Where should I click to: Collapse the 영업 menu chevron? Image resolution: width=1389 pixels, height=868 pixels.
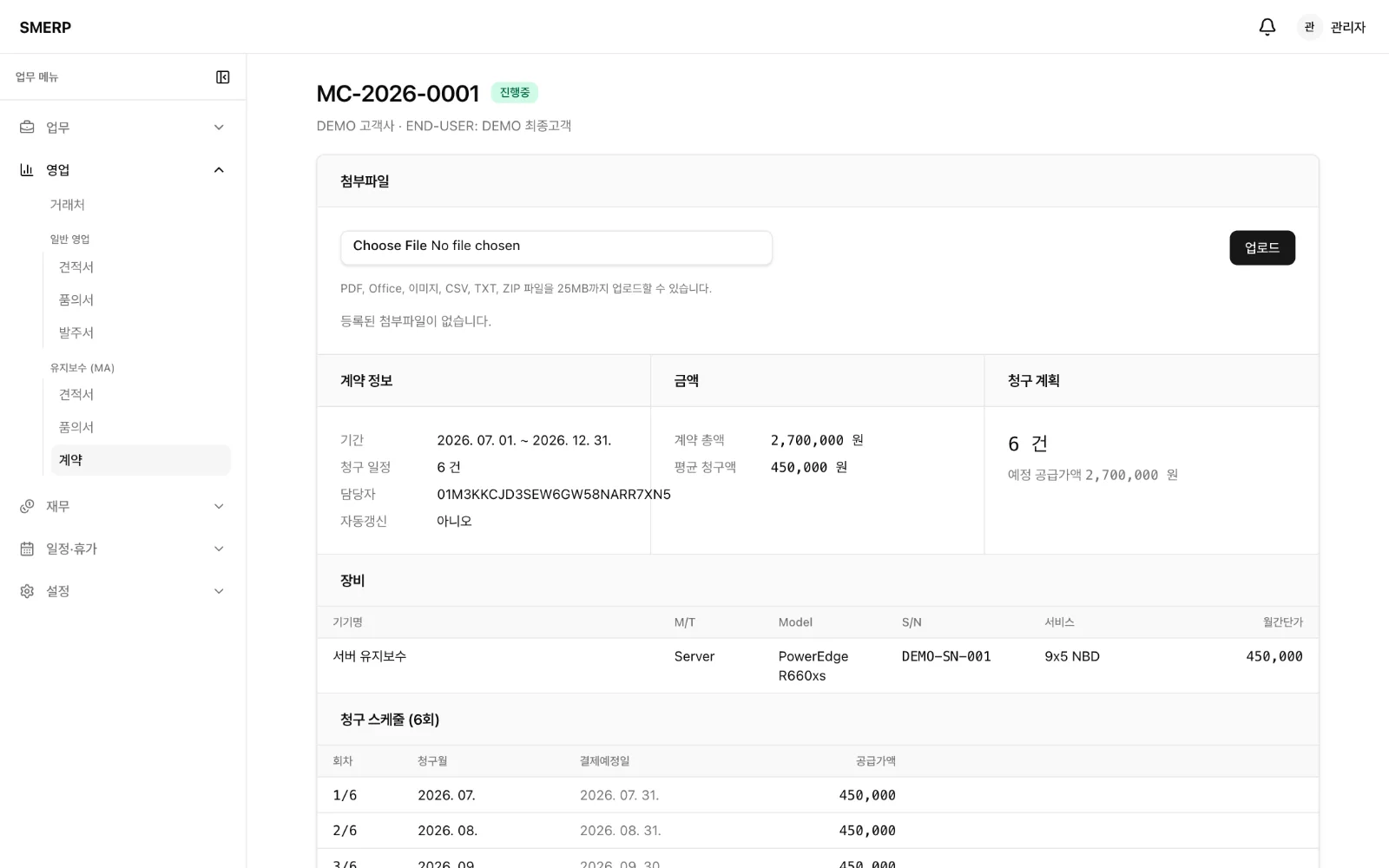219,170
